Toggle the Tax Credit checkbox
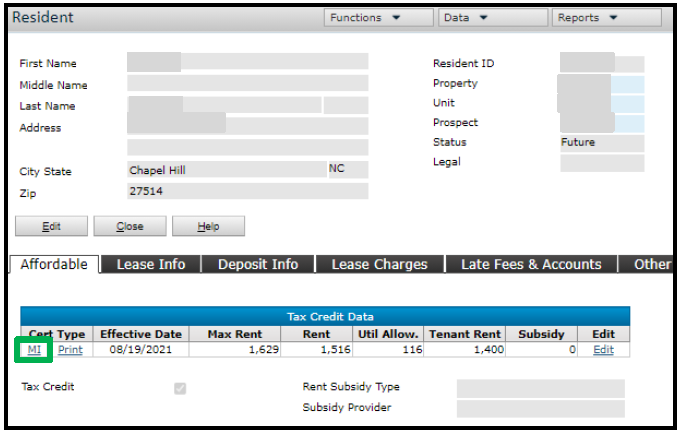 click(180, 388)
